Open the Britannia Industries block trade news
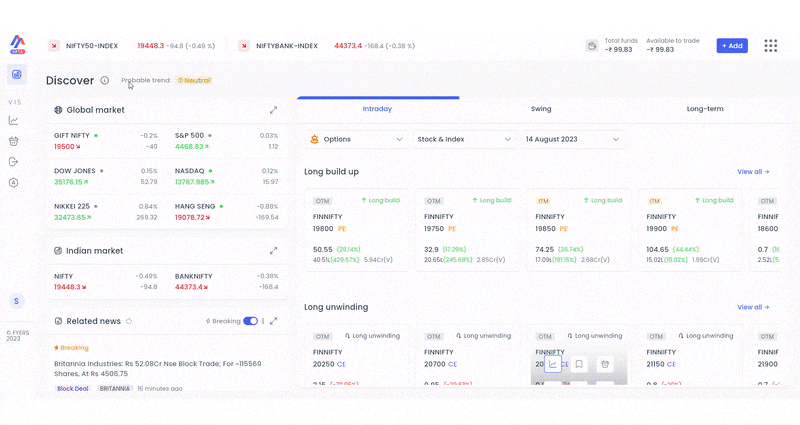 click(158, 368)
